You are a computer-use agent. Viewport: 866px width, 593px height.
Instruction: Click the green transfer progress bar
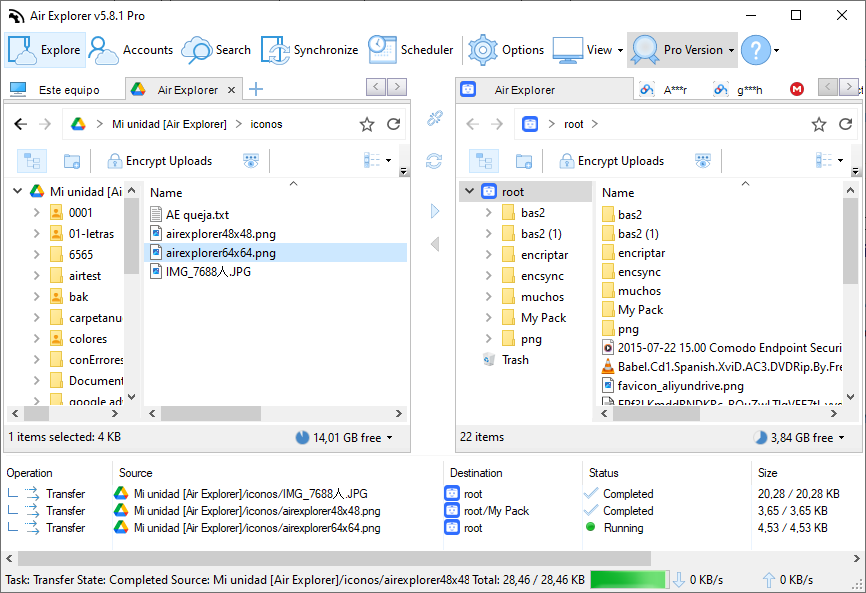(628, 580)
